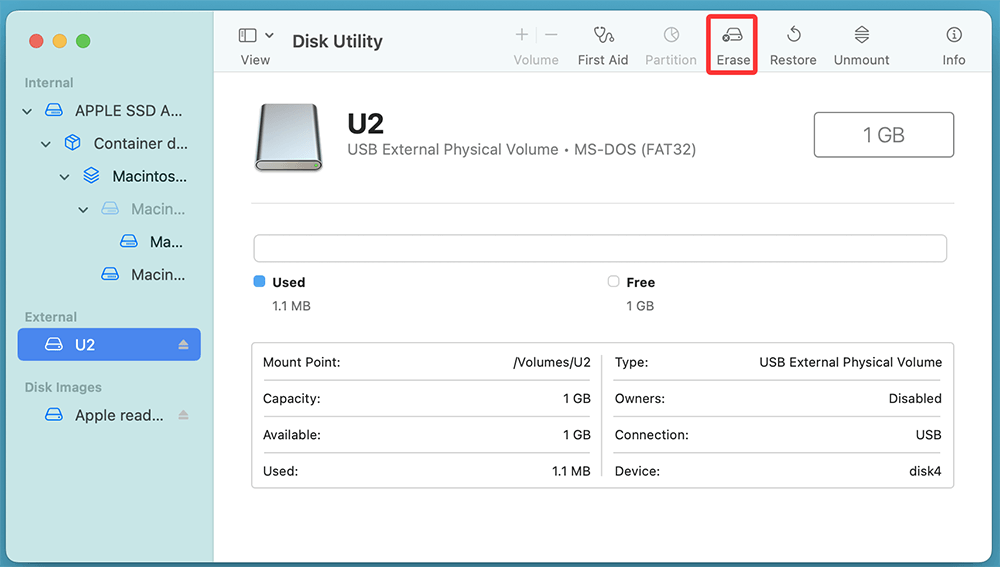Add a volume with plus button
Viewport: 1000px width, 567px height.
tap(521, 35)
